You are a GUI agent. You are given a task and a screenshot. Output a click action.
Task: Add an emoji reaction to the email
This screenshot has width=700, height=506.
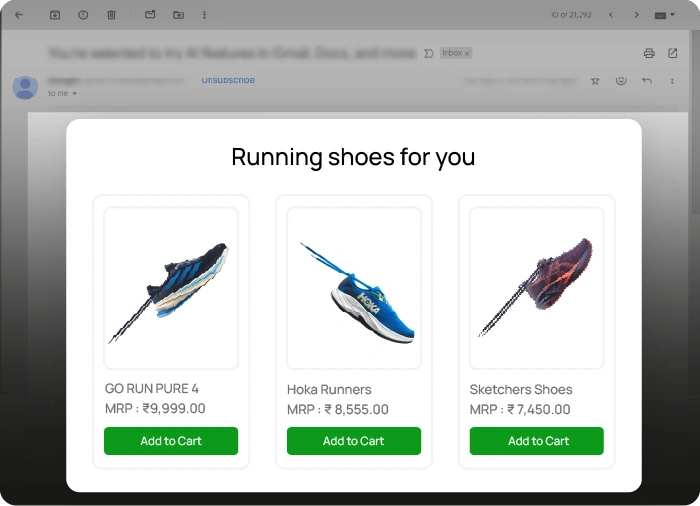point(621,81)
